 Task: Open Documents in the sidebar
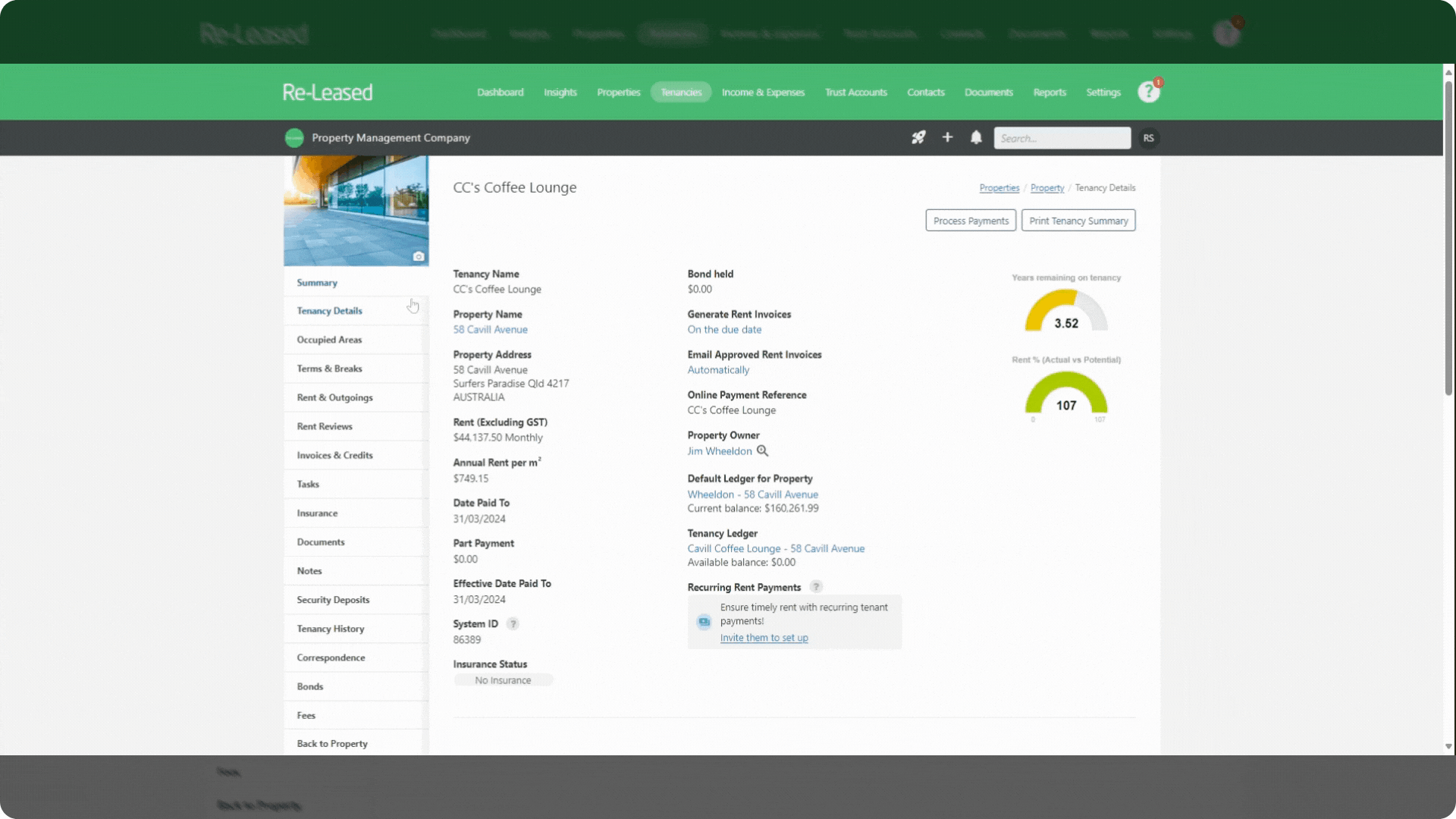click(356, 542)
